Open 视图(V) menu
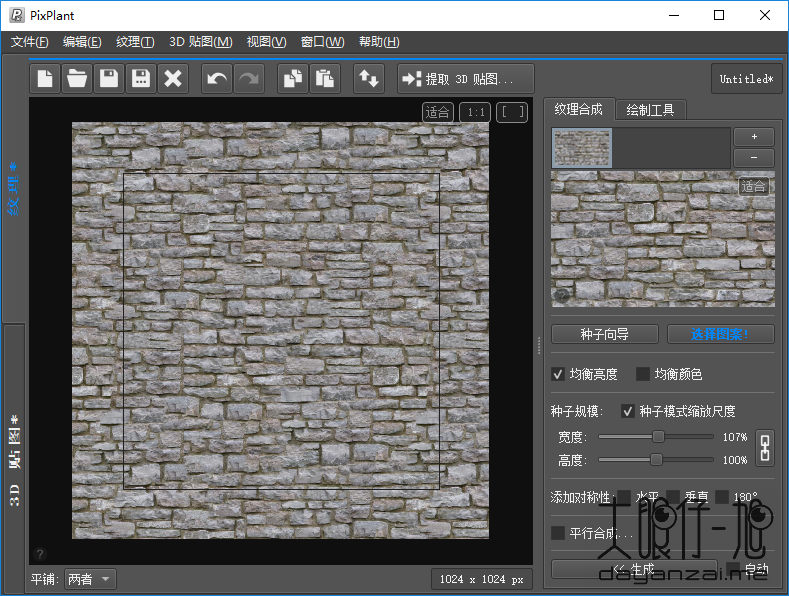 pyautogui.click(x=266, y=42)
